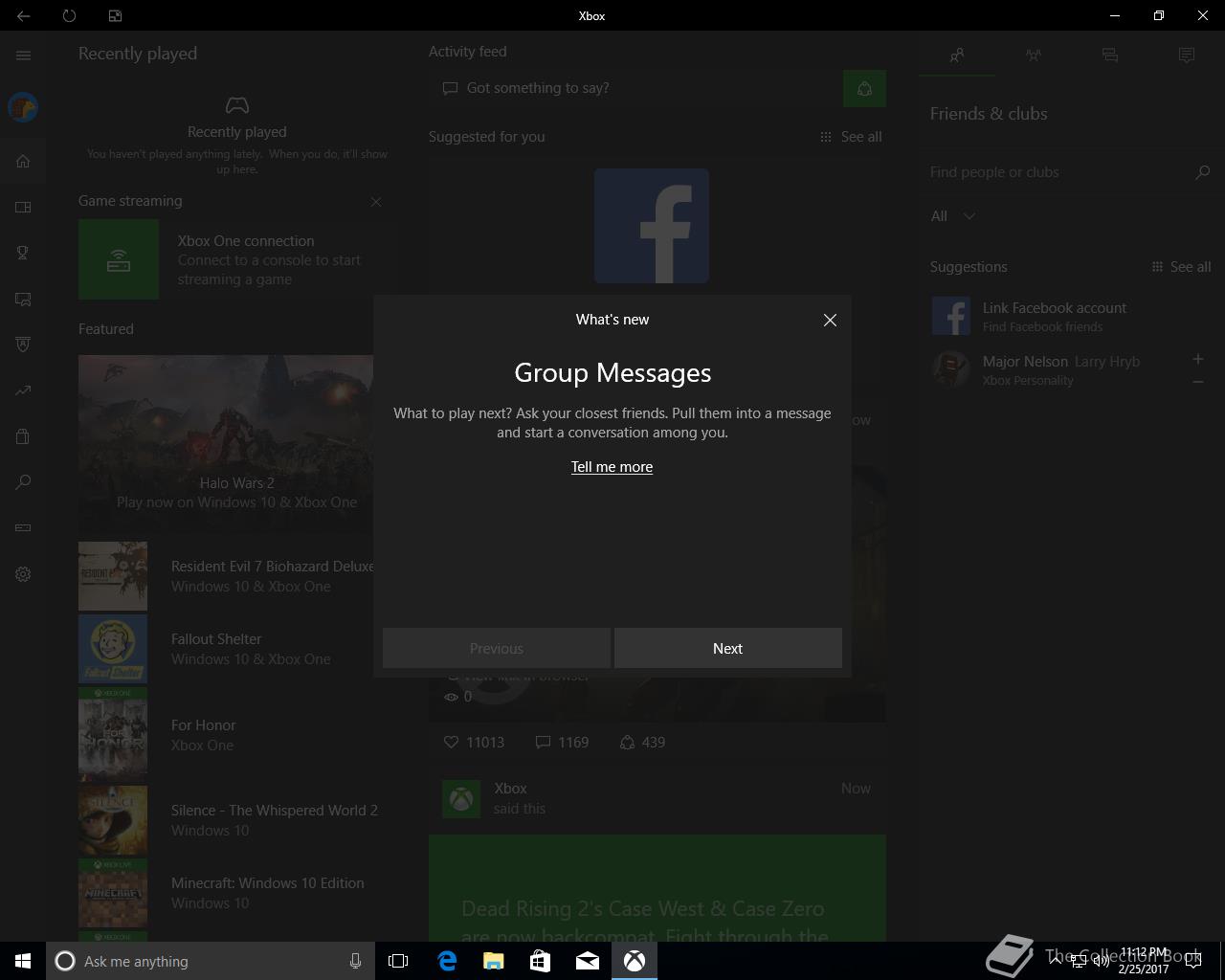Open Dead Rising 2 backcompat post
Image resolution: width=1225 pixels, height=980 pixels.
657,888
